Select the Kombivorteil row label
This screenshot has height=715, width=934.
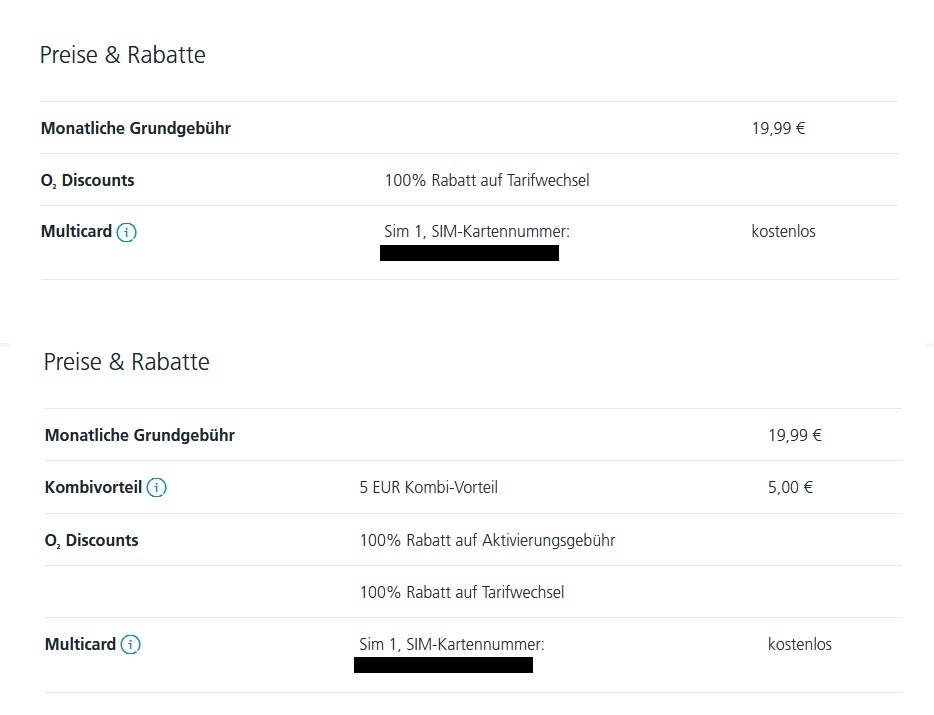pos(94,487)
